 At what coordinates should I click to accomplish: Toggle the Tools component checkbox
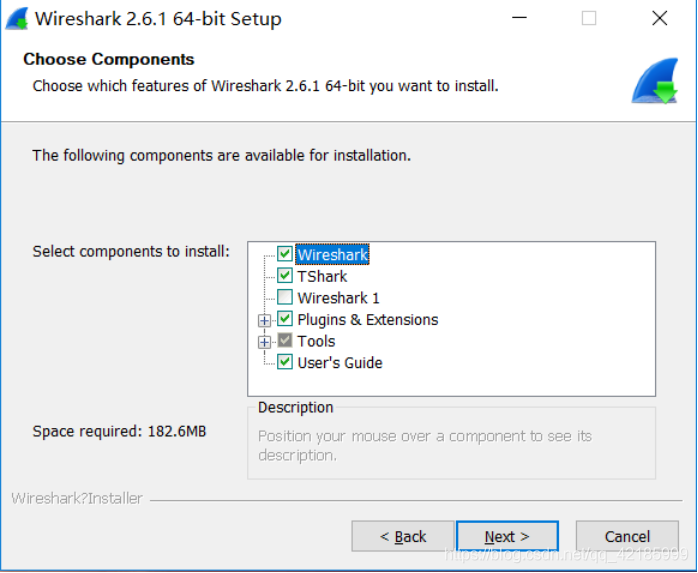click(x=285, y=341)
